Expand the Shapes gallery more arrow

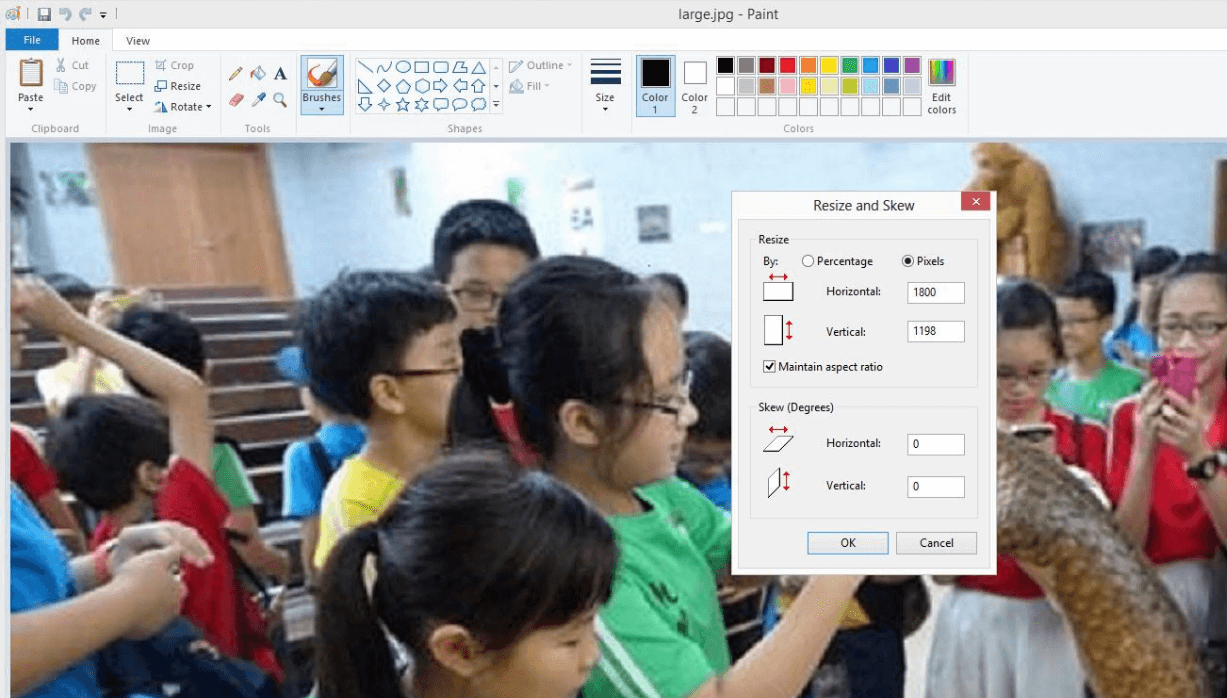(x=496, y=104)
